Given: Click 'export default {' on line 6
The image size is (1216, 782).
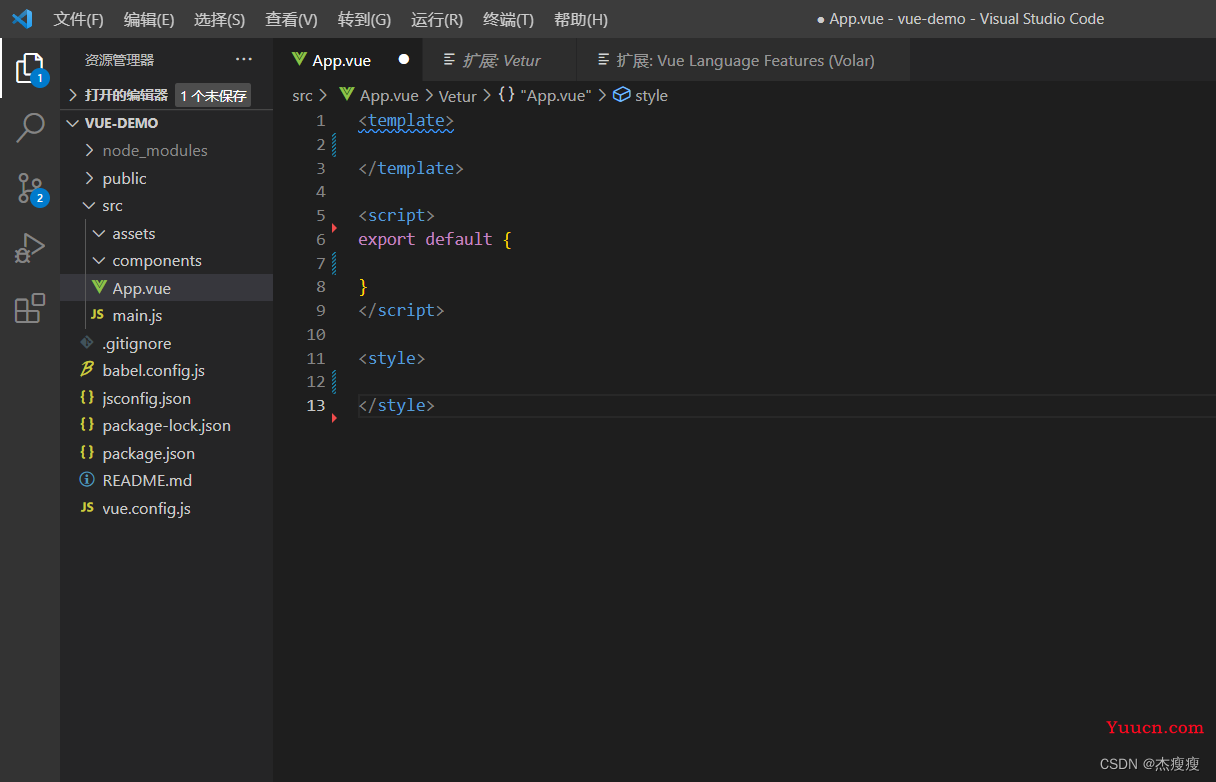Looking at the screenshot, I should click(435, 239).
